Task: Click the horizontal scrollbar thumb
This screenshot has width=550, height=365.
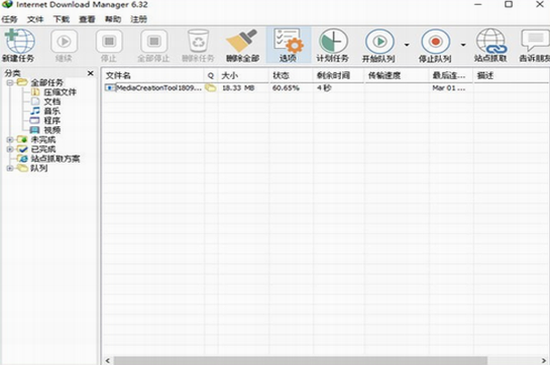Action: pos(300,360)
